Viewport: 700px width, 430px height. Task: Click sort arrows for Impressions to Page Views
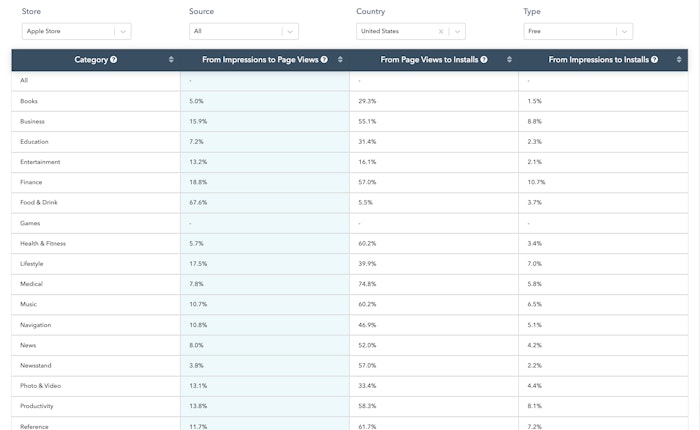click(x=340, y=60)
